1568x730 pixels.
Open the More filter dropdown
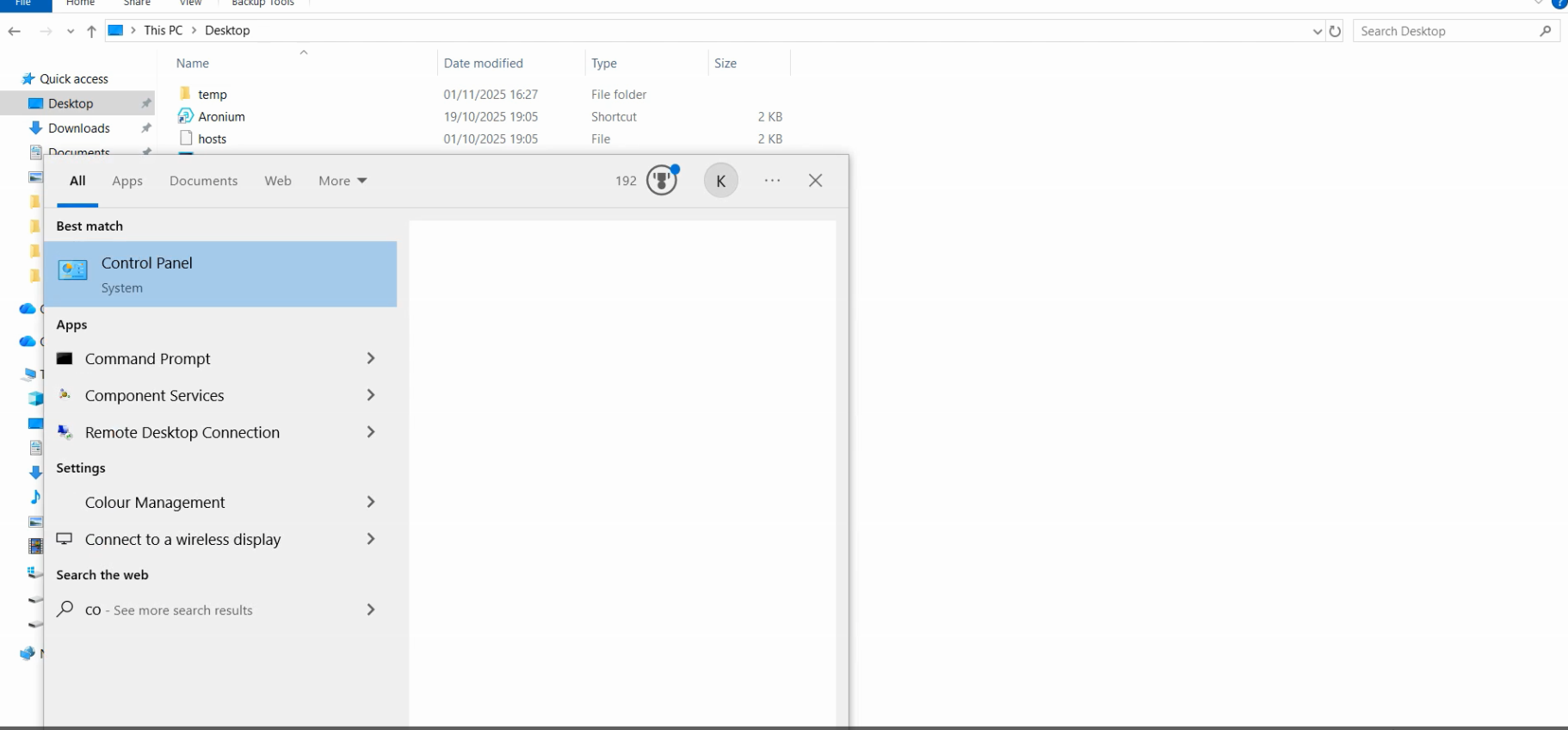[343, 181]
